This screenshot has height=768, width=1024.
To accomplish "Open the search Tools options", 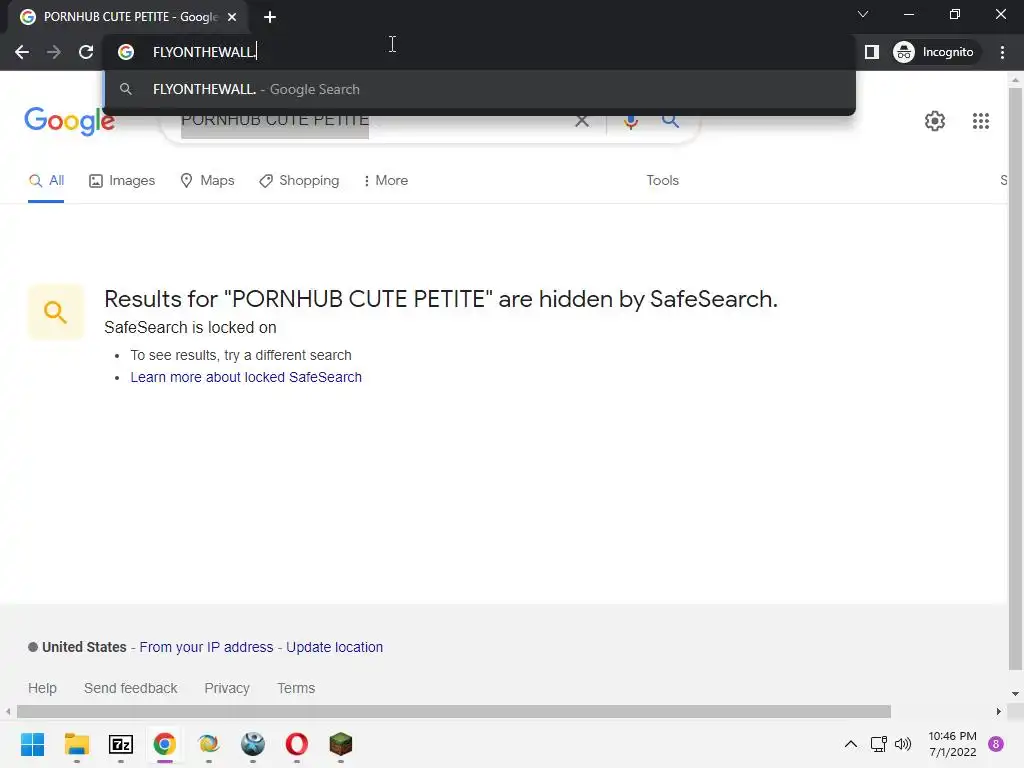I will click(662, 180).
